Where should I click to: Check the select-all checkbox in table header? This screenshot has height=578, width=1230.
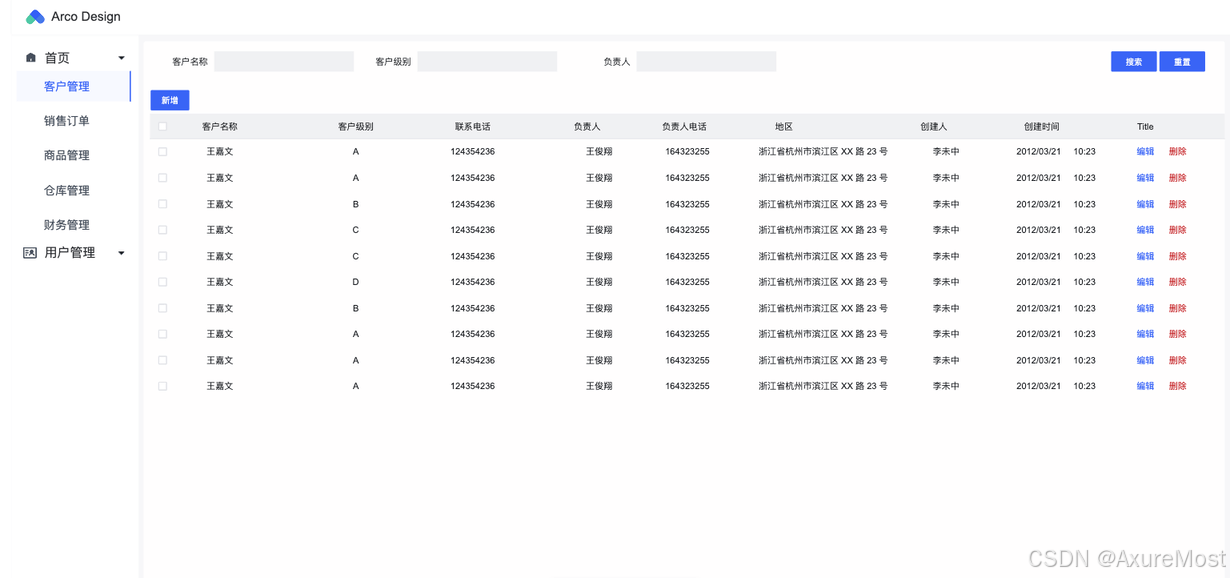(x=162, y=125)
